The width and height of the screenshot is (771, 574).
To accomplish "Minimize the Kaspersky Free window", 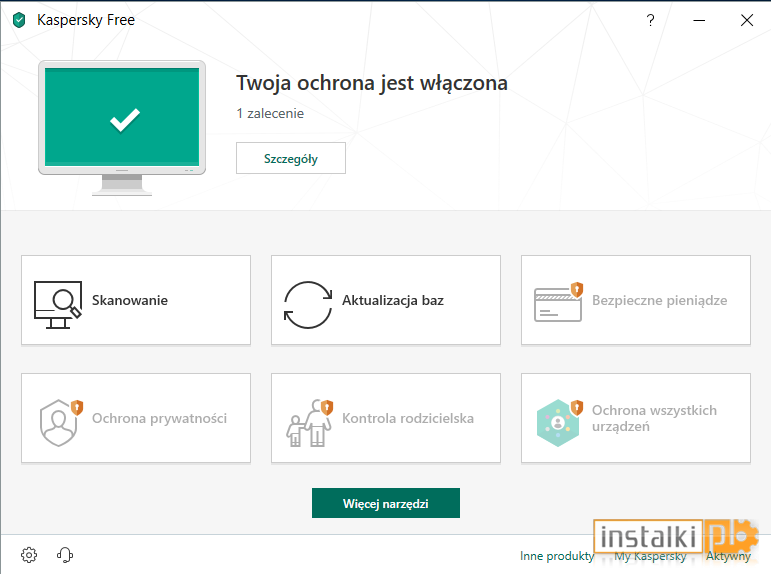I will pos(699,20).
